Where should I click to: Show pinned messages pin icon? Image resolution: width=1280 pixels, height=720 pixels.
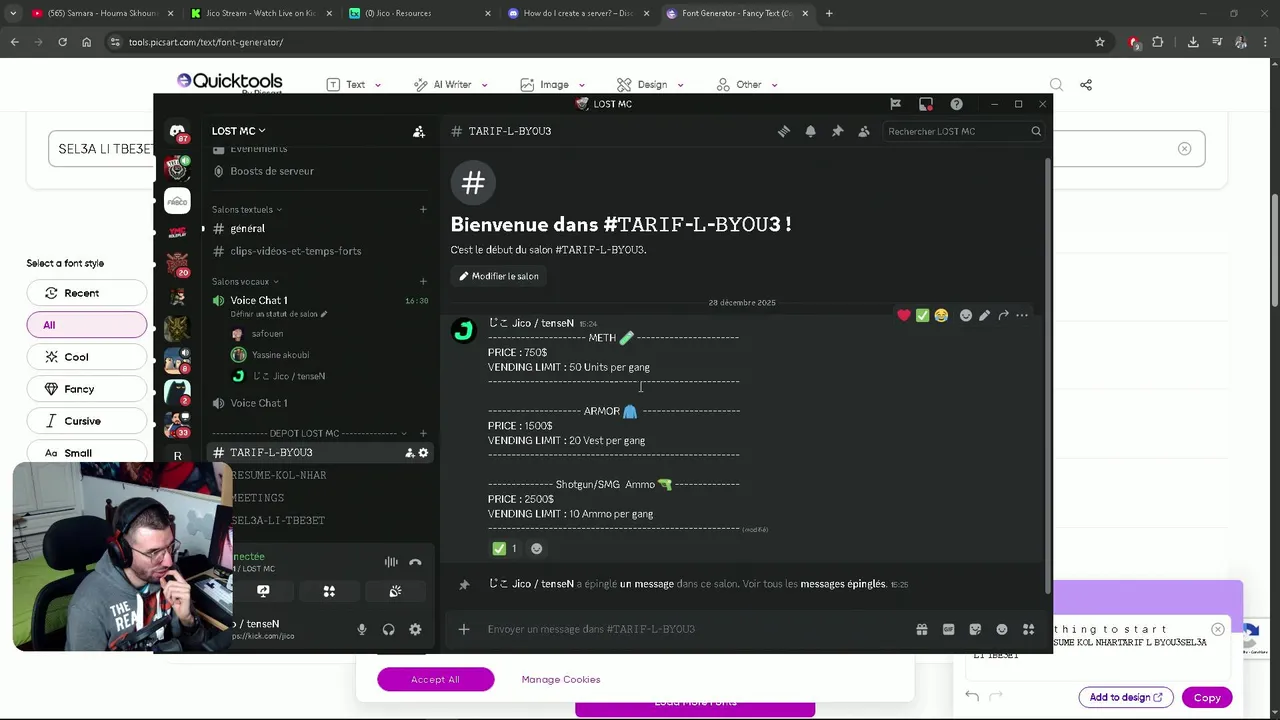coord(837,131)
